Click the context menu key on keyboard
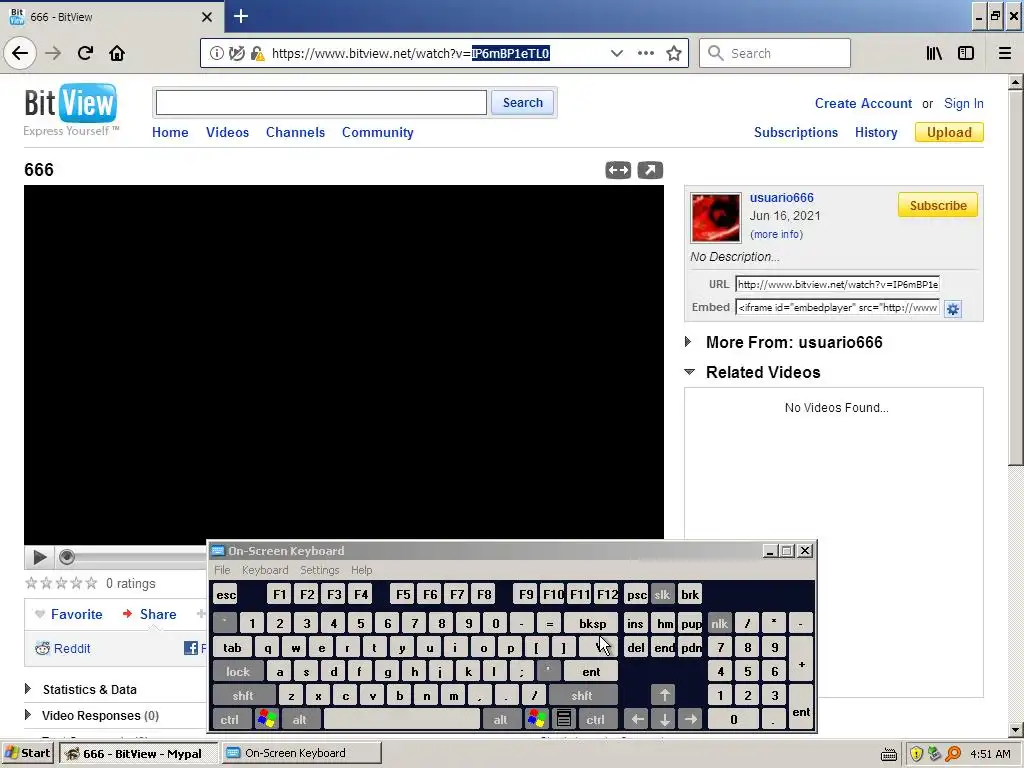The height and width of the screenshot is (768, 1024). [x=564, y=720]
